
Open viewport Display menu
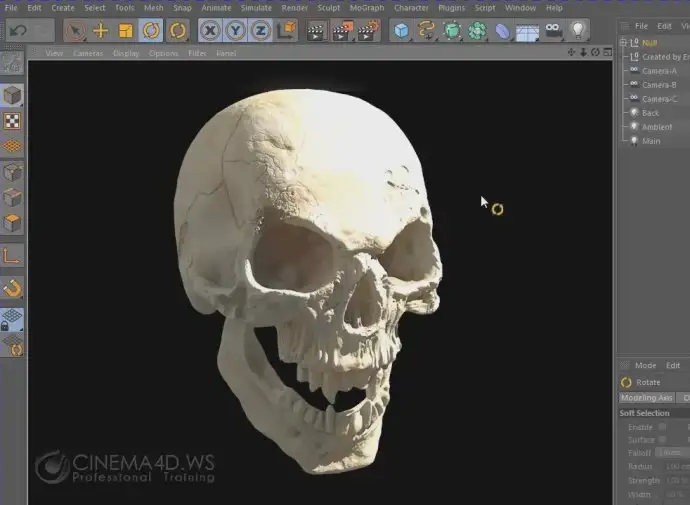click(126, 53)
